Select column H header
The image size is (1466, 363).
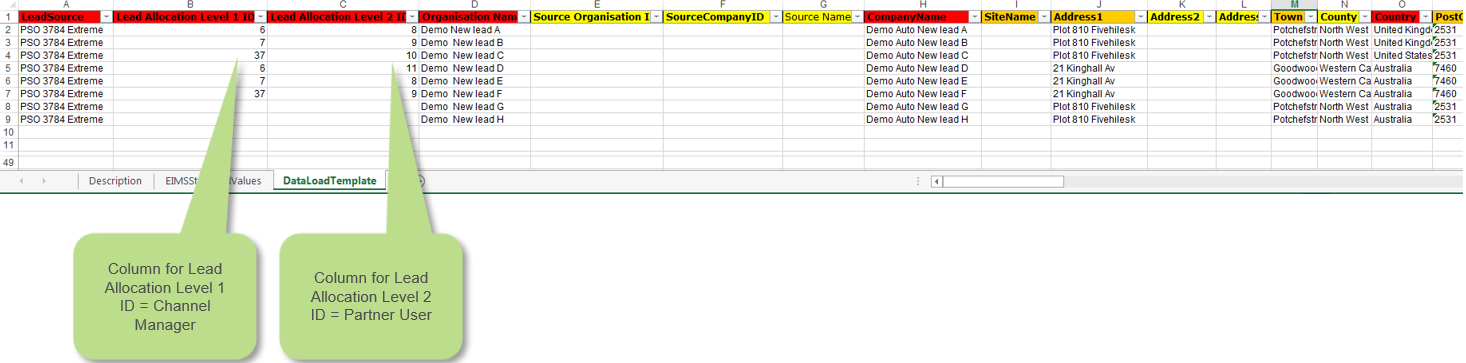coord(922,5)
